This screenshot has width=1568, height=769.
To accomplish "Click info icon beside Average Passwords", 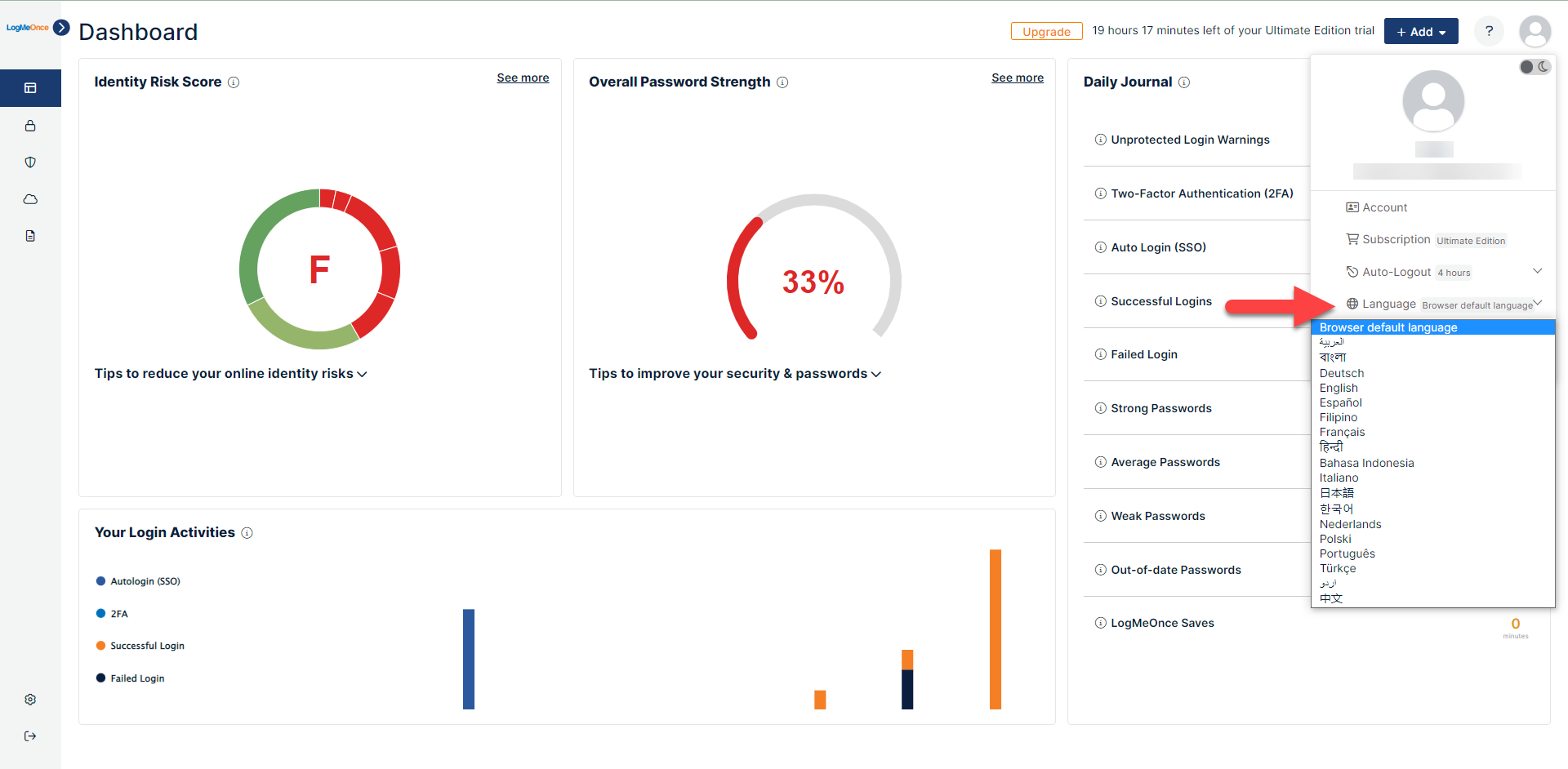I will coord(1100,462).
